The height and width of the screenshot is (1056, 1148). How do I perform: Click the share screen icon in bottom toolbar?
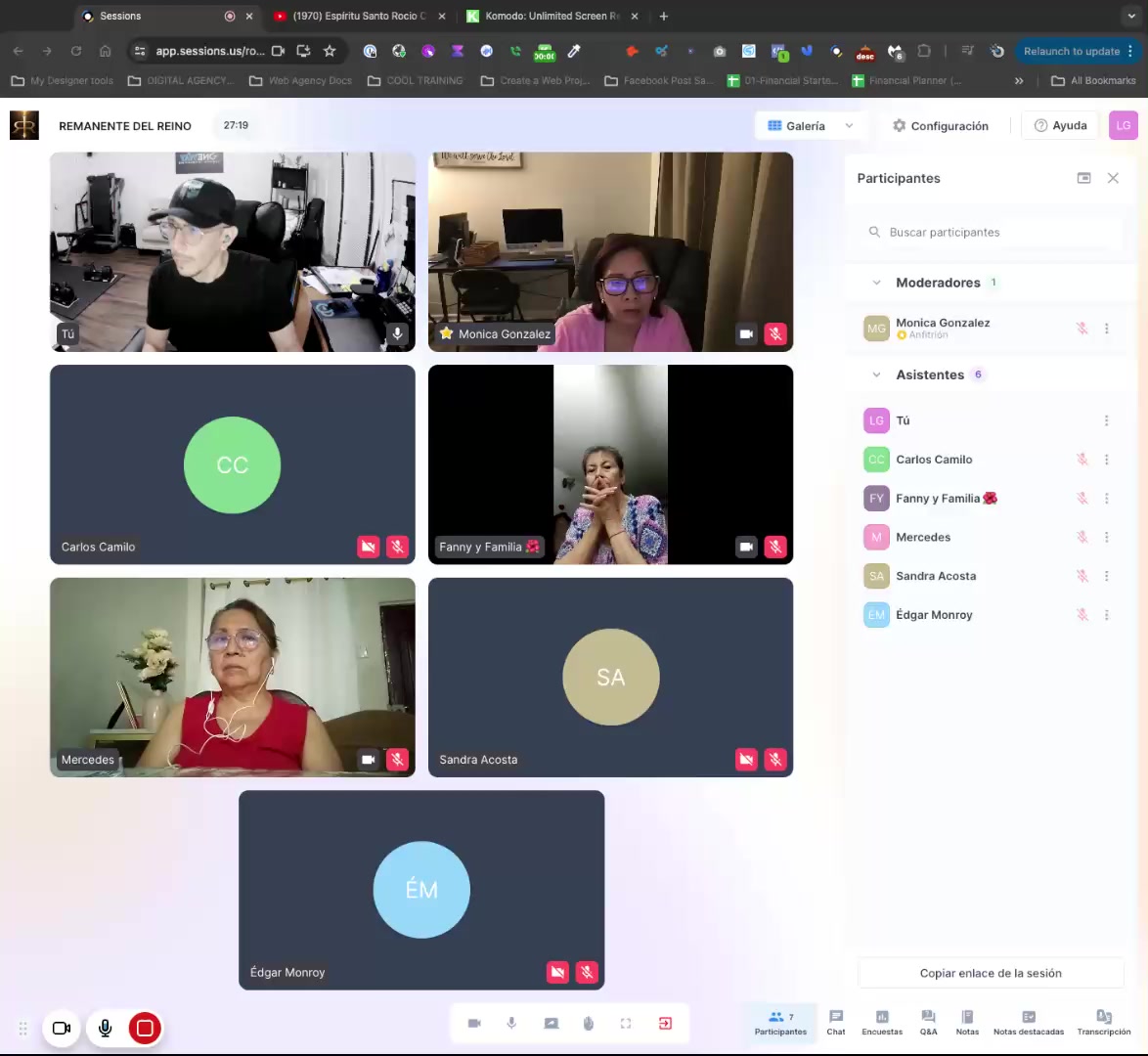pyautogui.click(x=552, y=1023)
